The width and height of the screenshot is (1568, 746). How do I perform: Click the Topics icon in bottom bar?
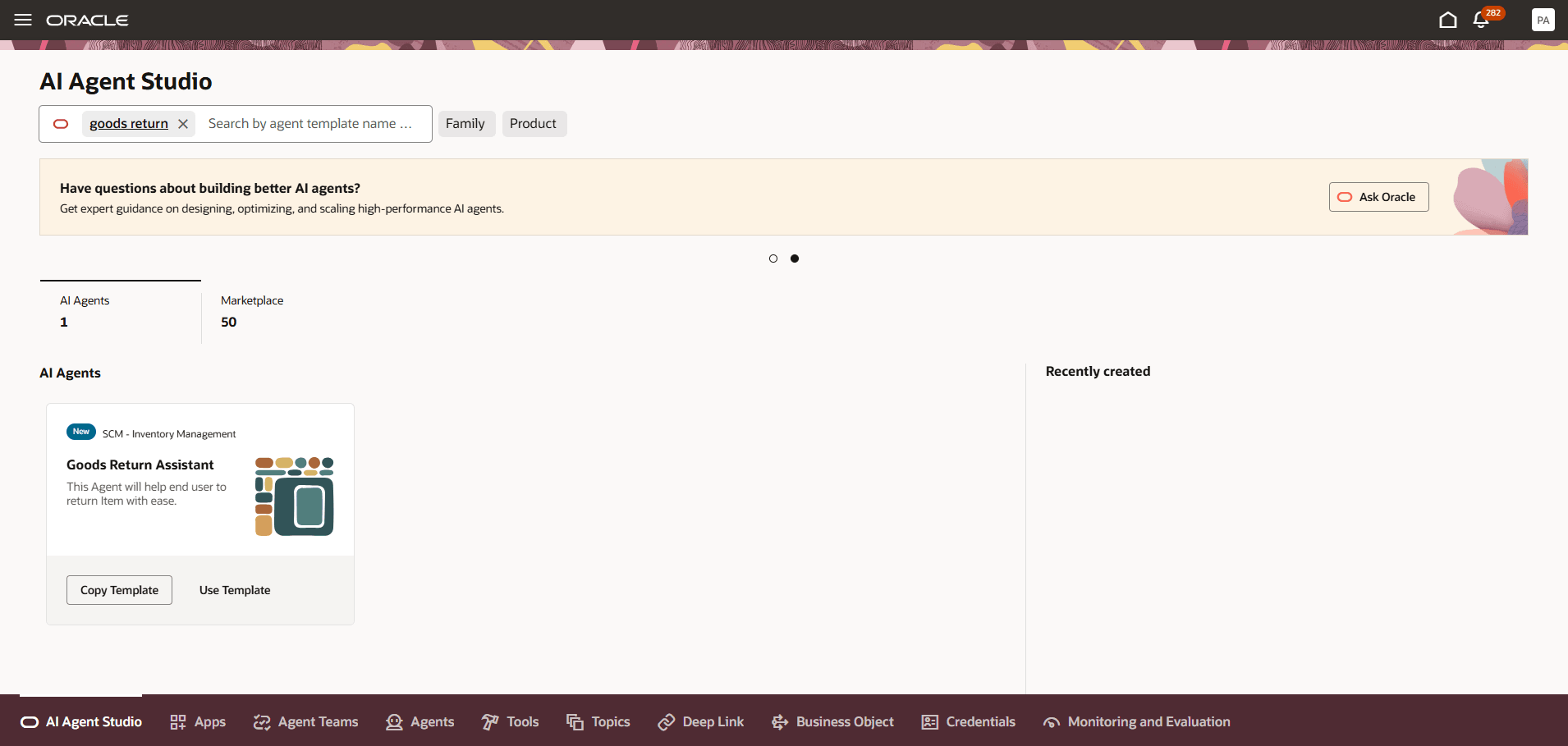pos(575,722)
